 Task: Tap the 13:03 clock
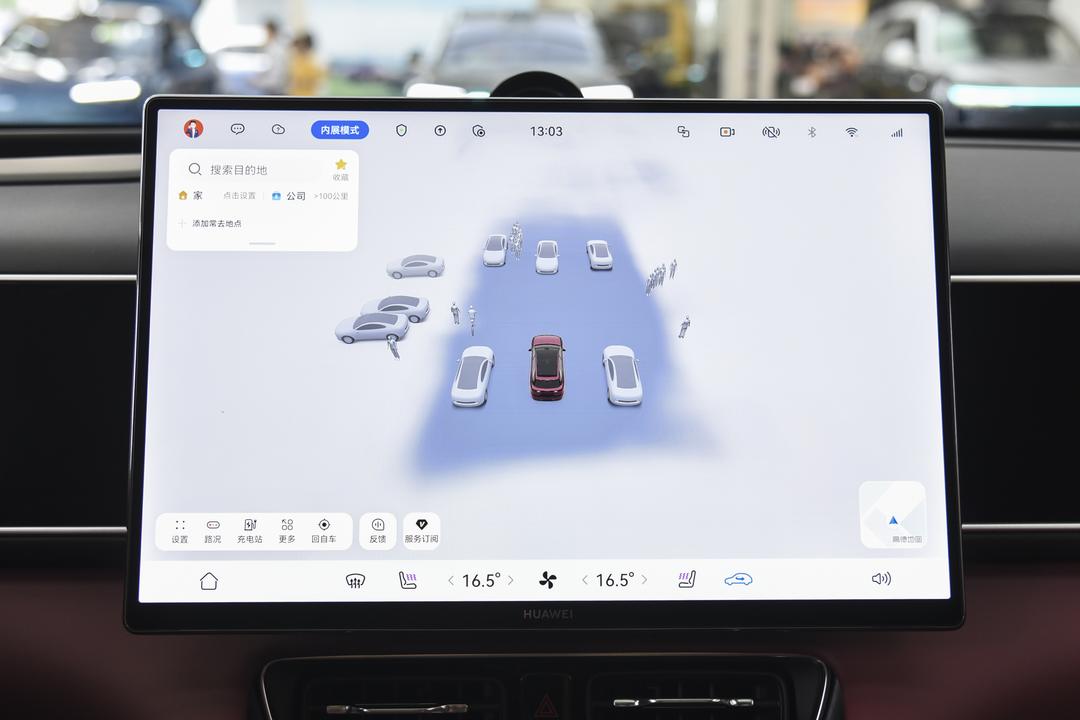click(546, 131)
